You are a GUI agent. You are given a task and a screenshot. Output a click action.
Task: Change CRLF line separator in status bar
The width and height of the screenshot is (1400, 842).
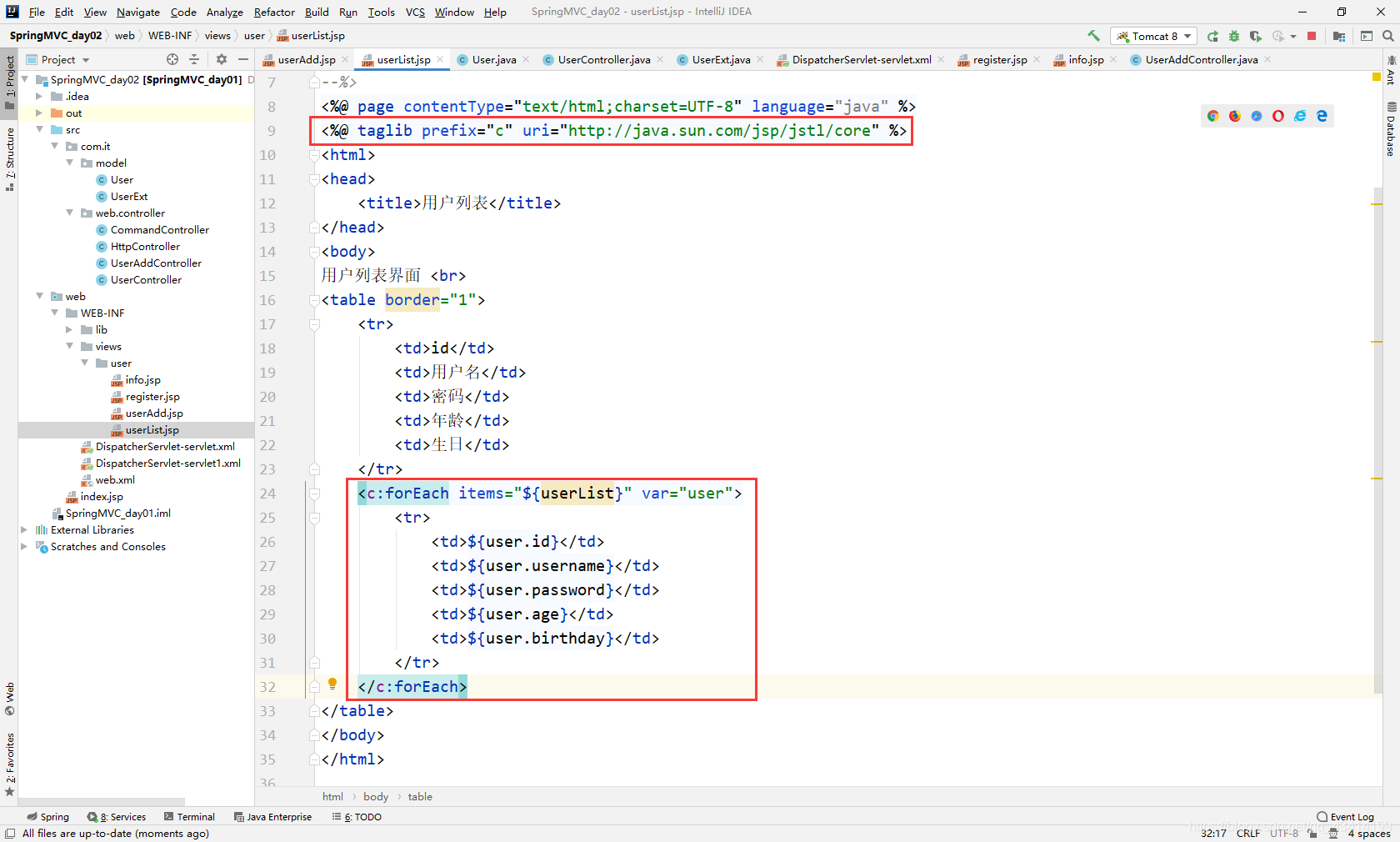1248,833
